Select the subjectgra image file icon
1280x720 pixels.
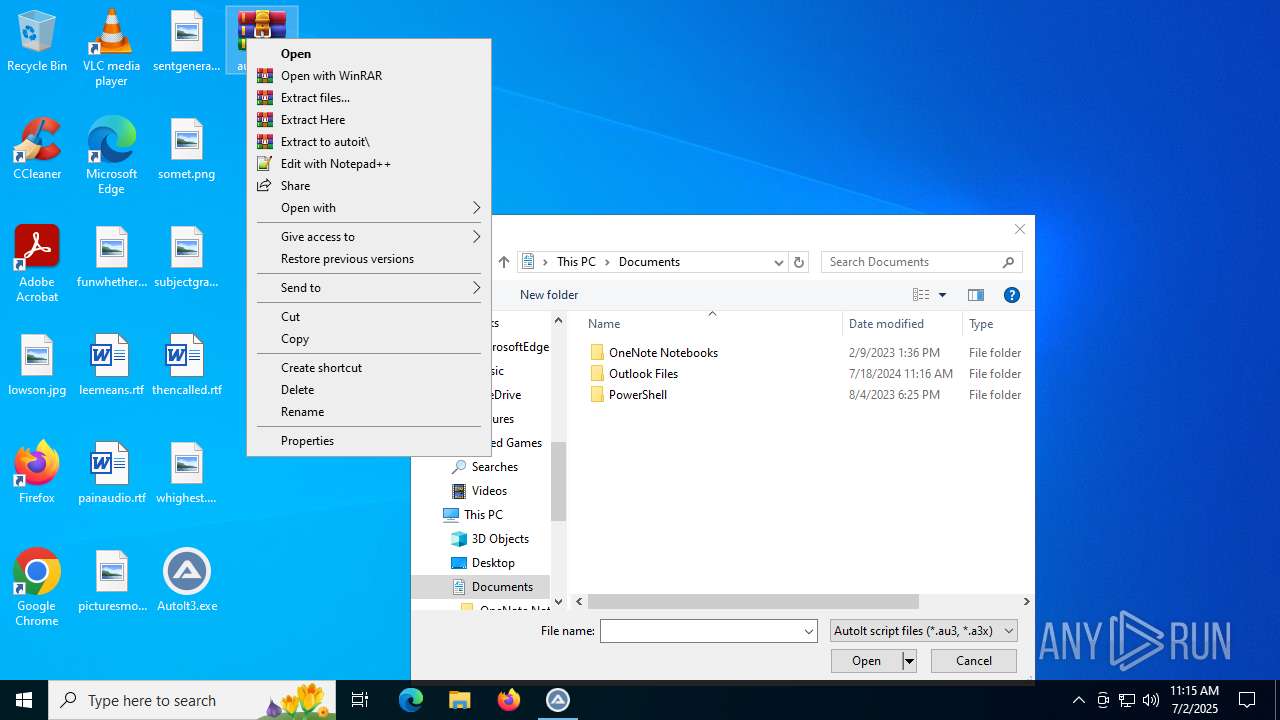click(x=186, y=258)
